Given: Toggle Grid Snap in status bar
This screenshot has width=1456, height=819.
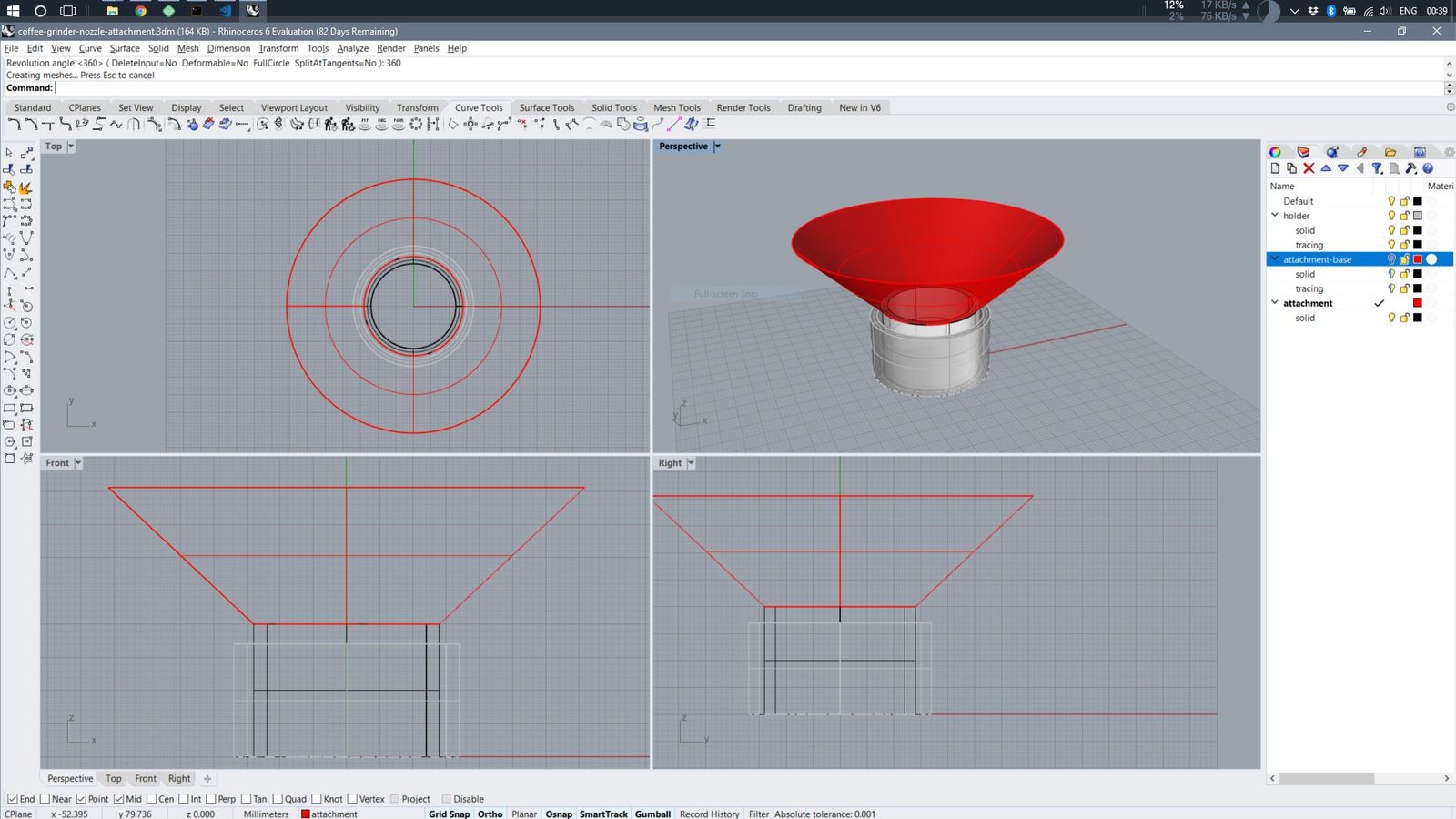Looking at the screenshot, I should point(450,814).
